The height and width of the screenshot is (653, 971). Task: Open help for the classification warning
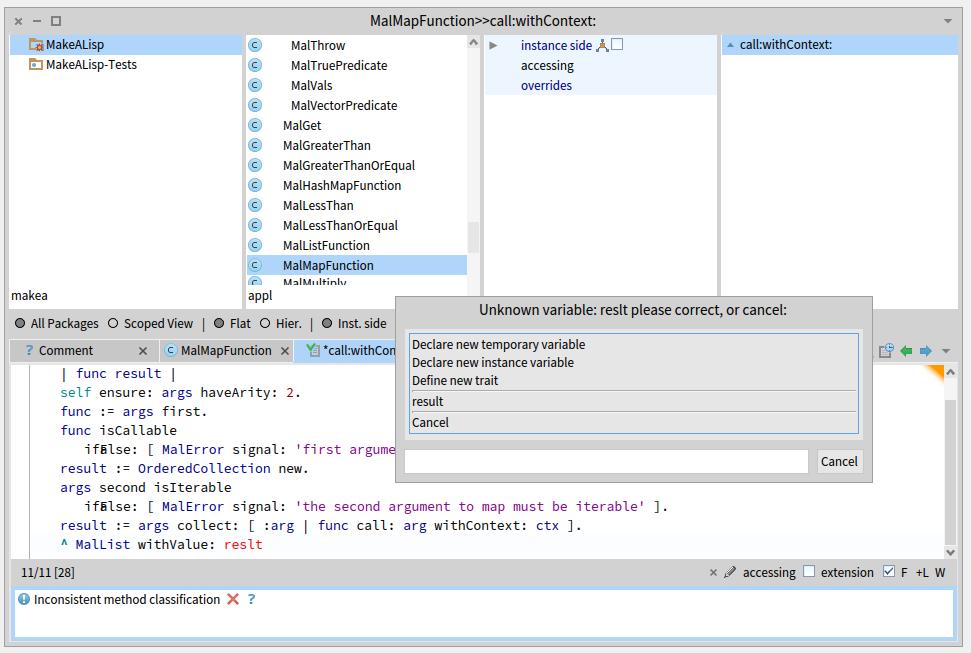pos(251,599)
